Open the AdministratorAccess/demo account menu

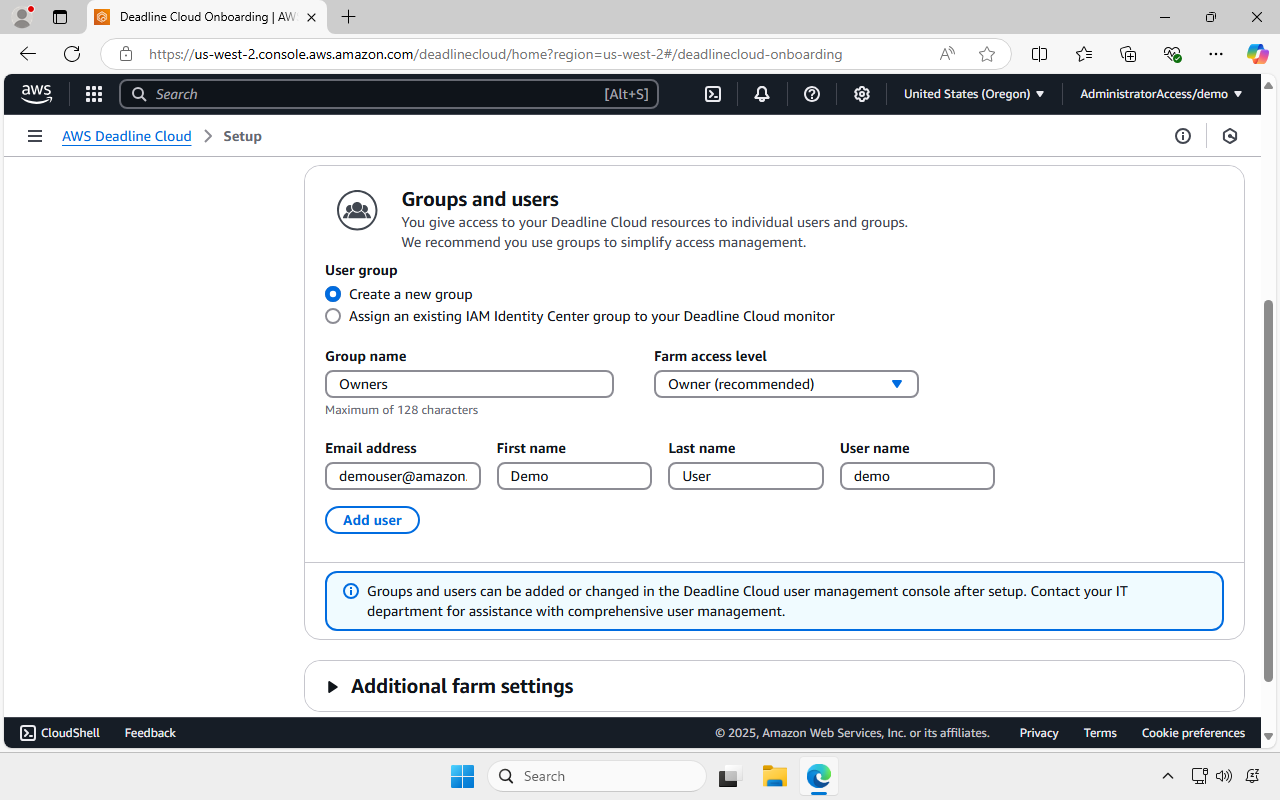pyautogui.click(x=1159, y=93)
